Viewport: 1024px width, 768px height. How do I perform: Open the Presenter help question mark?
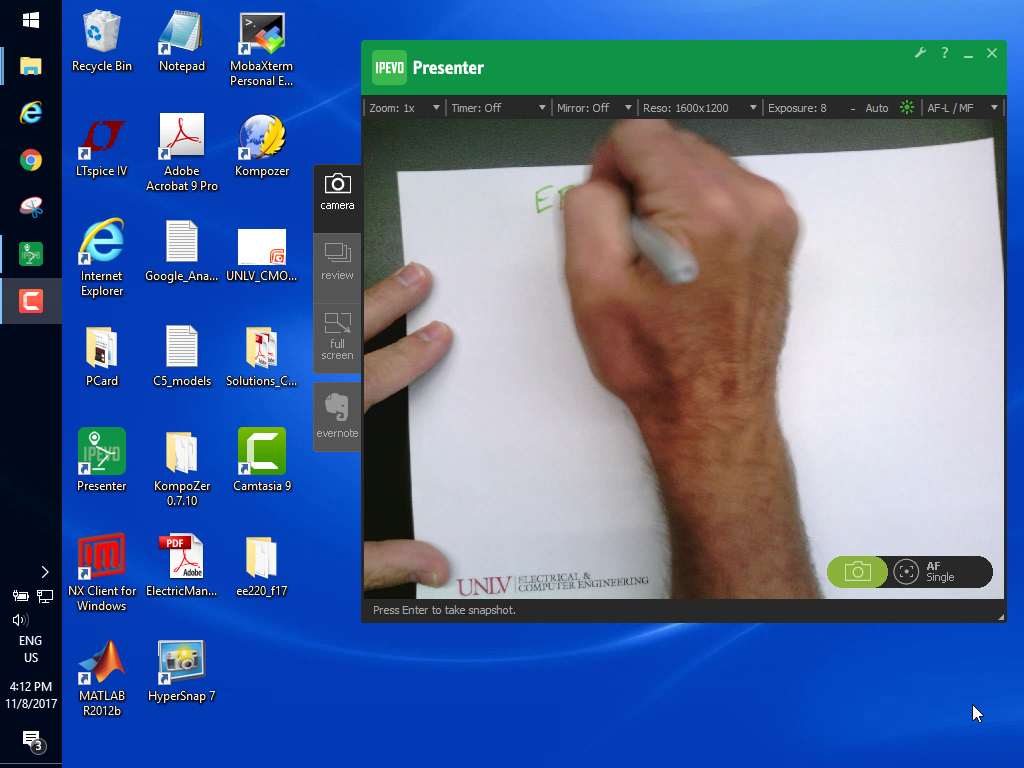pos(944,53)
